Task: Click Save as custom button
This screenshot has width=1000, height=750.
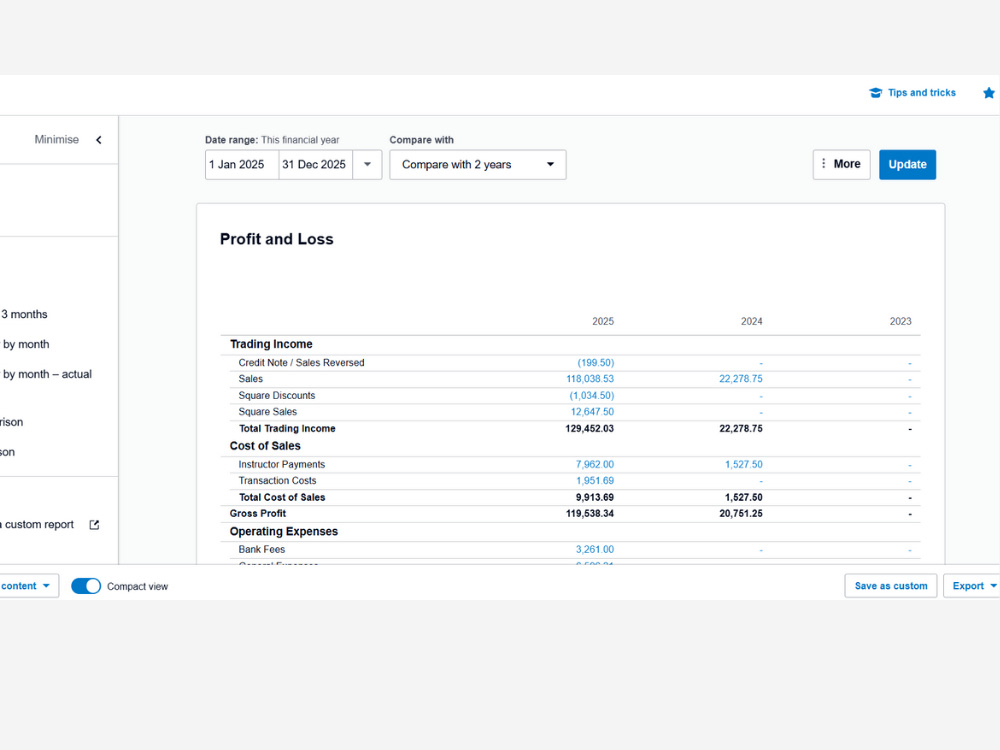Action: click(891, 585)
